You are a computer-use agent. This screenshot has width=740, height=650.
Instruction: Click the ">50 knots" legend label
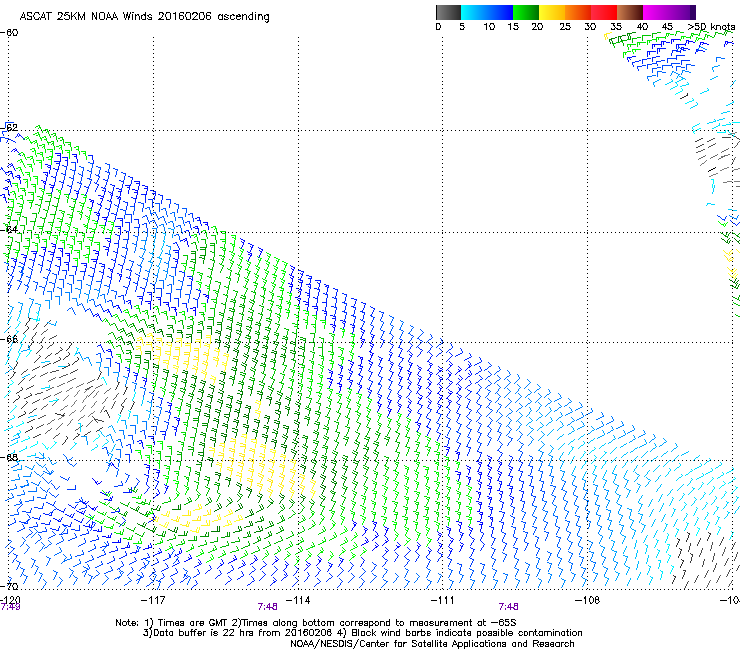711,27
